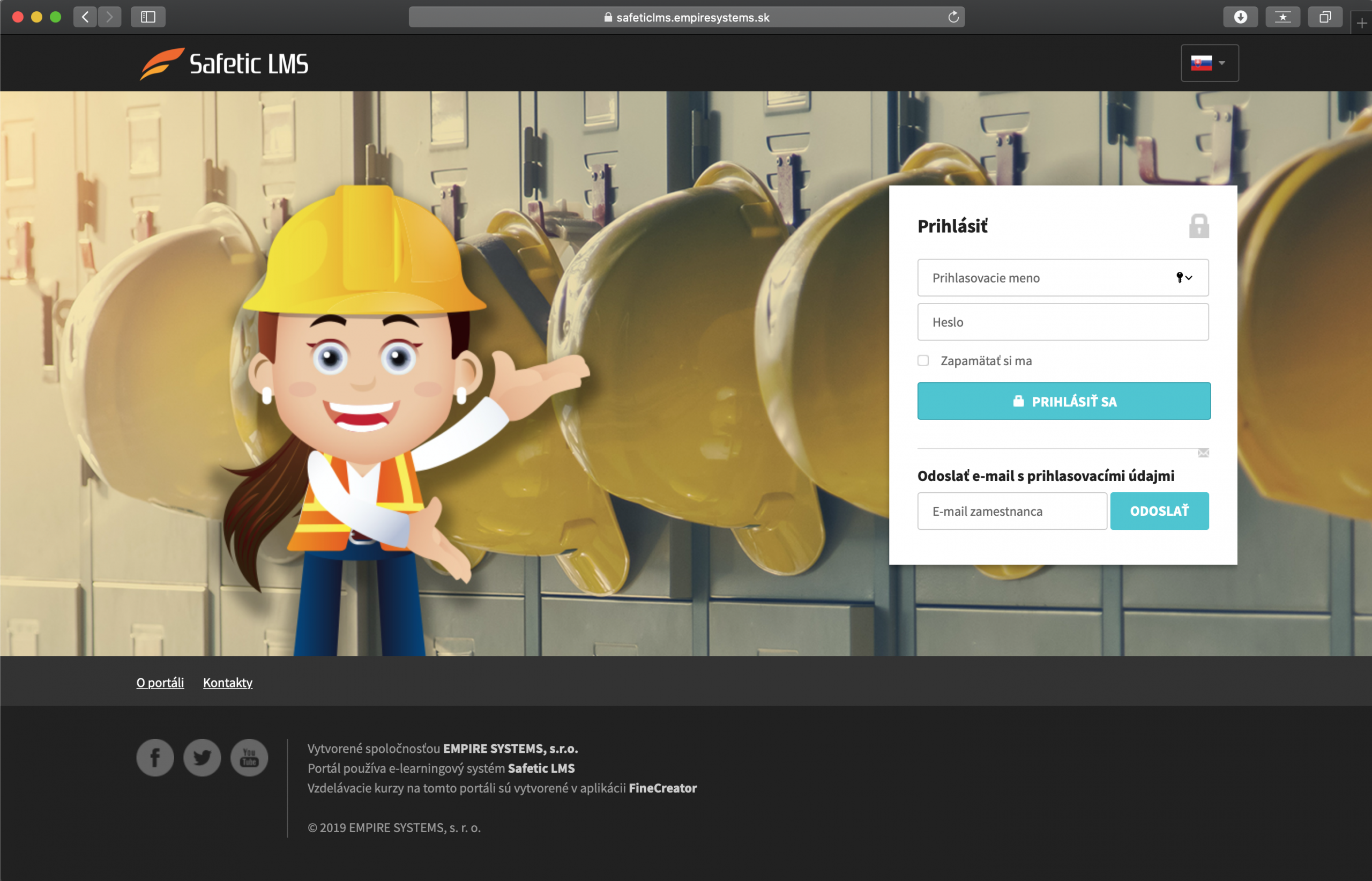Show Safari downloads list

1240,17
